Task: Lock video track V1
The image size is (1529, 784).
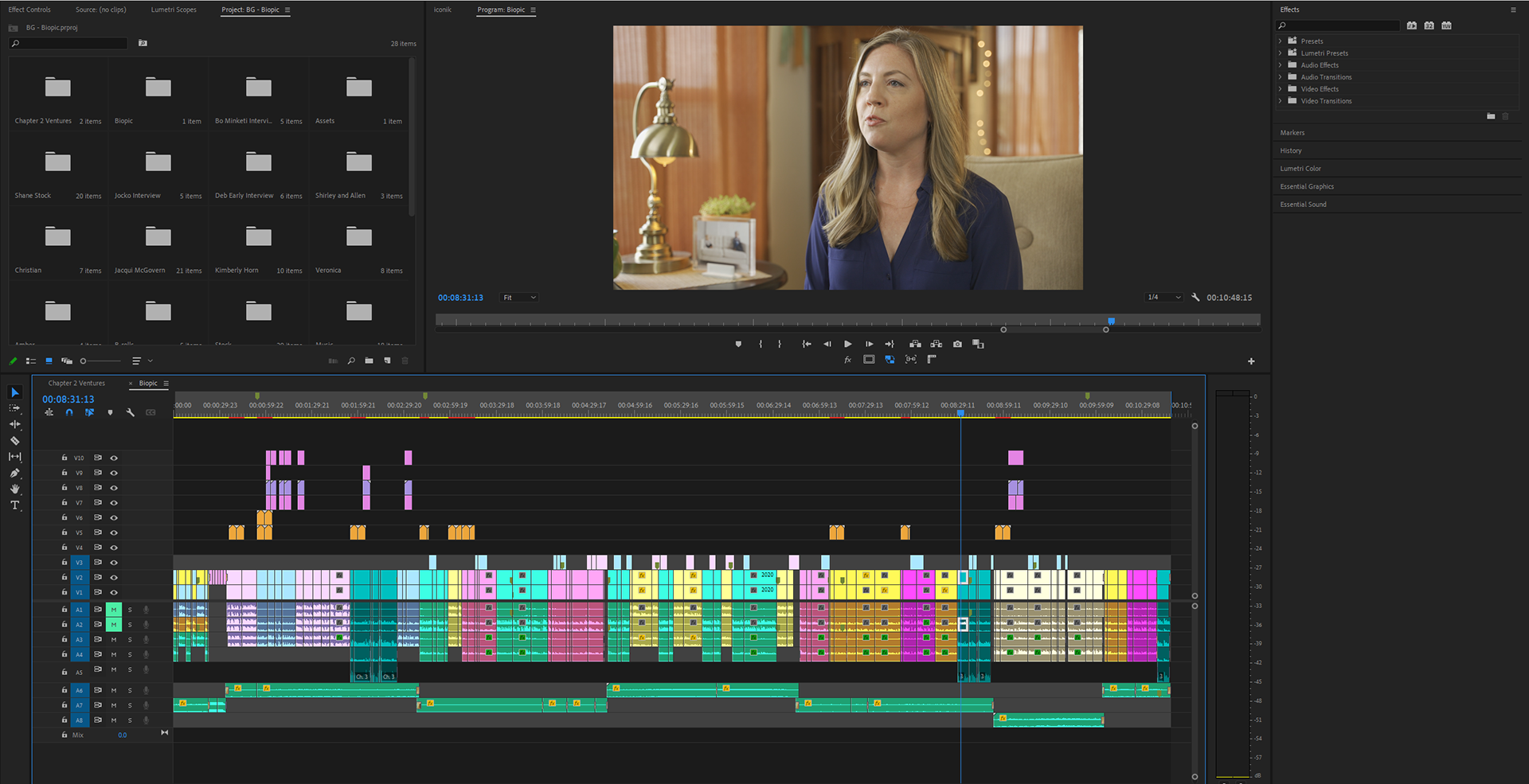Action: 65,592
